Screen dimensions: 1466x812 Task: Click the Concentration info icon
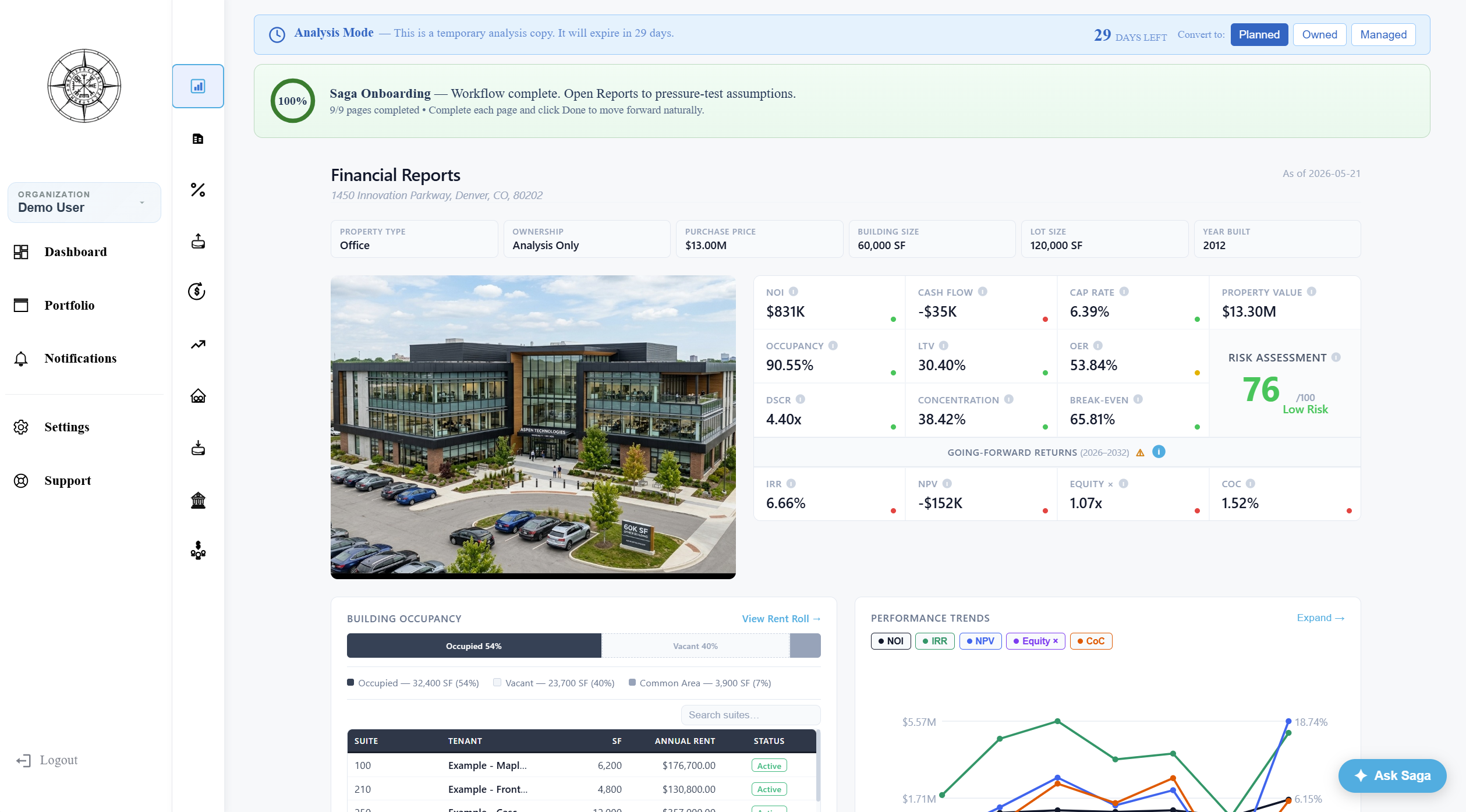point(1008,399)
